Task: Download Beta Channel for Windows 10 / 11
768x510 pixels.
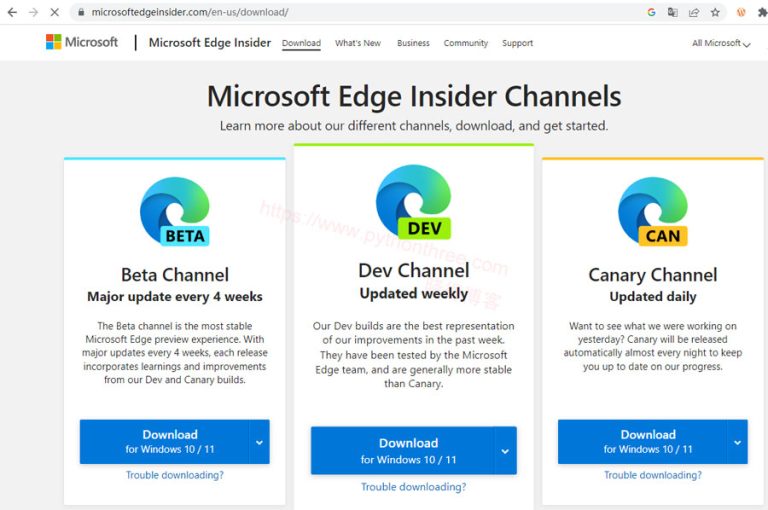Action: click(165, 441)
